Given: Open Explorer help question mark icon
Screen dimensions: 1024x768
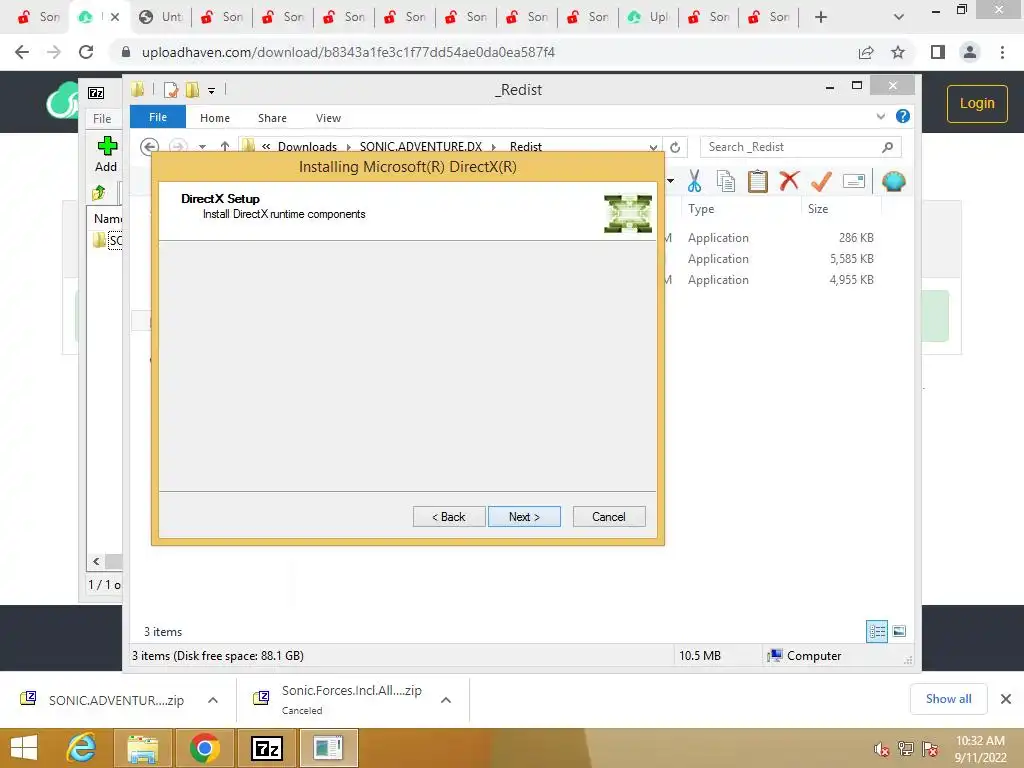Looking at the screenshot, I should pyautogui.click(x=903, y=116).
